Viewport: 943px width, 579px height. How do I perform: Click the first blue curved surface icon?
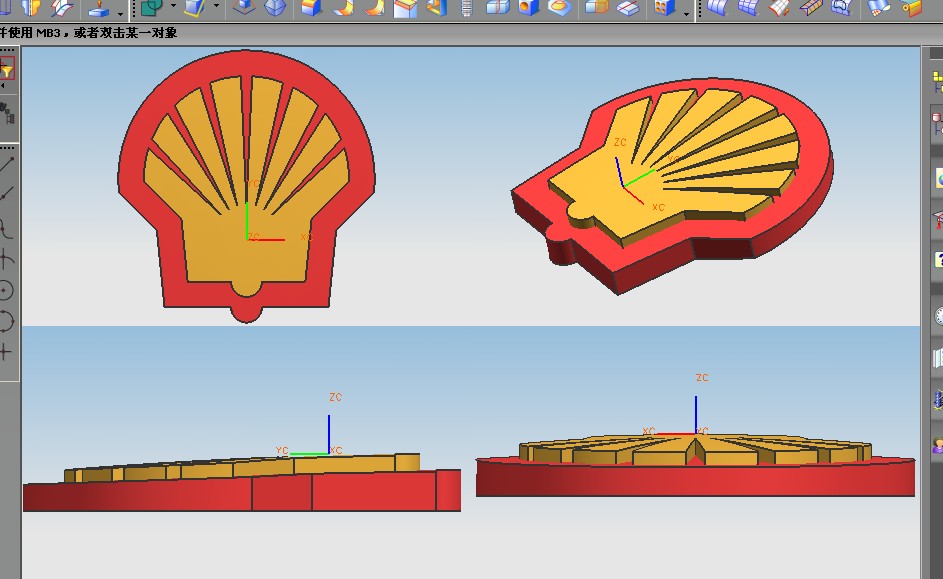(717, 7)
